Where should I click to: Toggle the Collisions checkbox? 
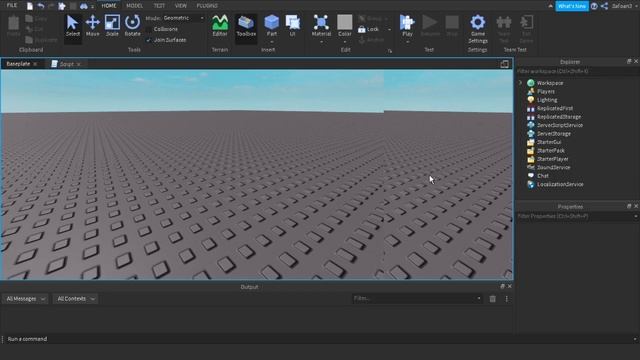[x=149, y=29]
